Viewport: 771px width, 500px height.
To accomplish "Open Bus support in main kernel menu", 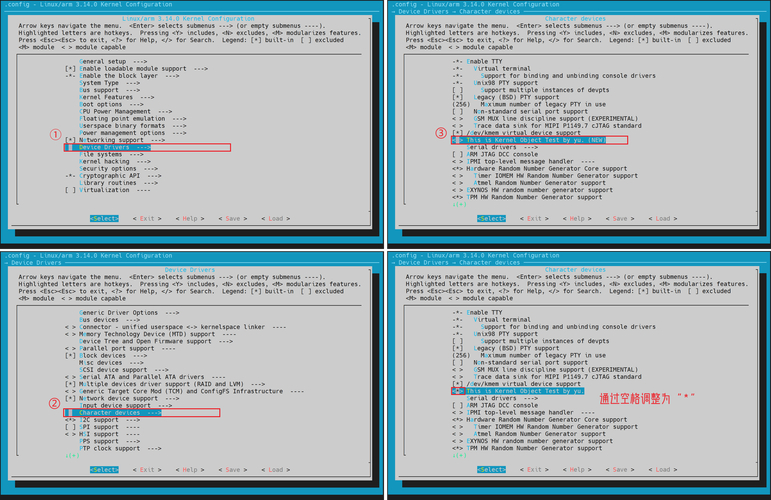I will click(x=109, y=90).
